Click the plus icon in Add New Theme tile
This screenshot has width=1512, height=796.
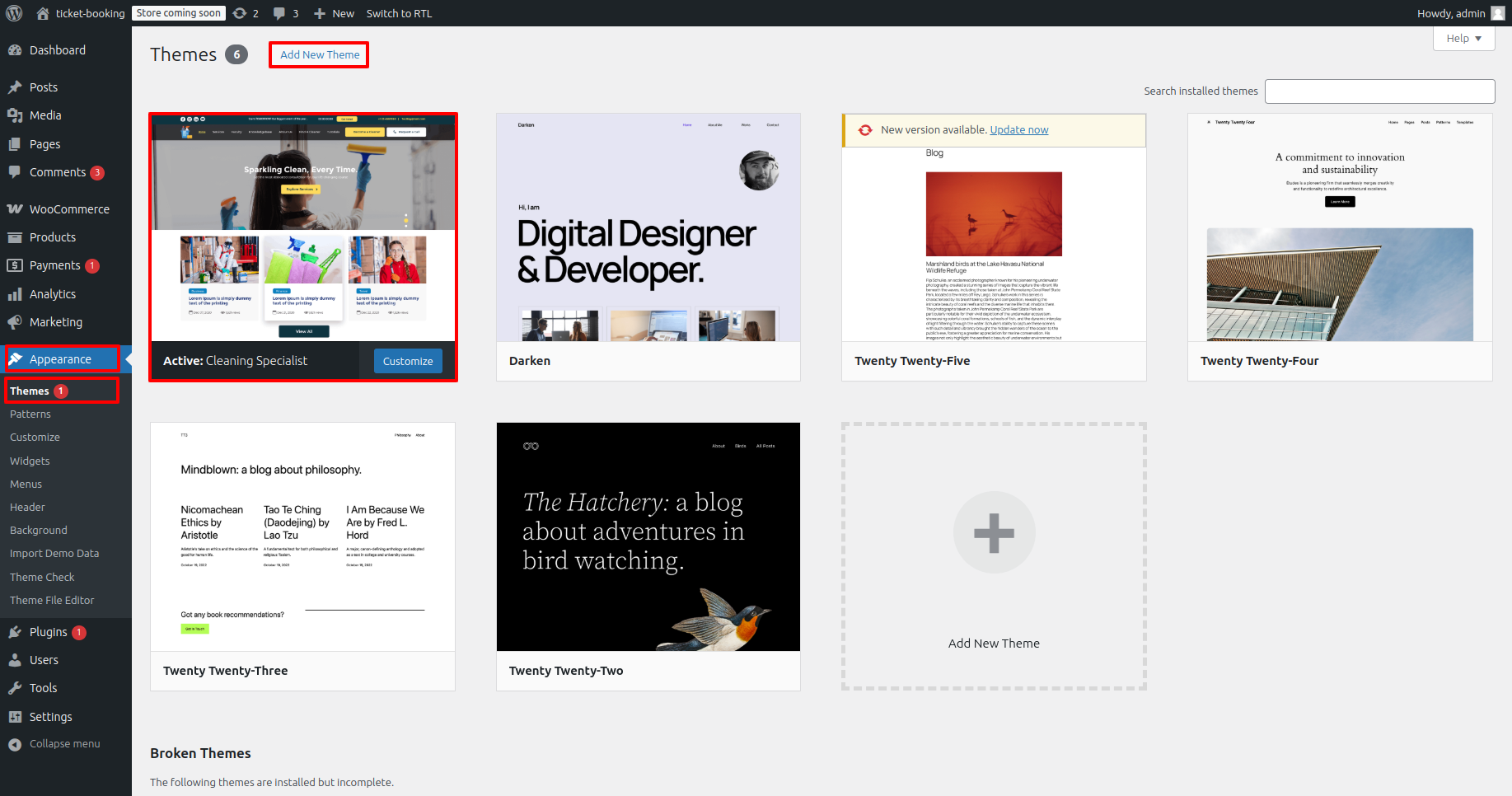tap(994, 532)
